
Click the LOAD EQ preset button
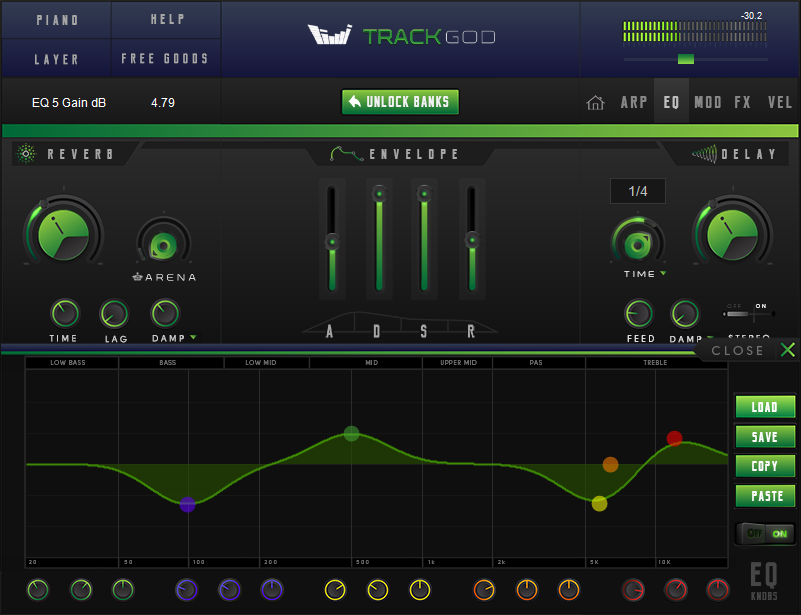(765, 407)
